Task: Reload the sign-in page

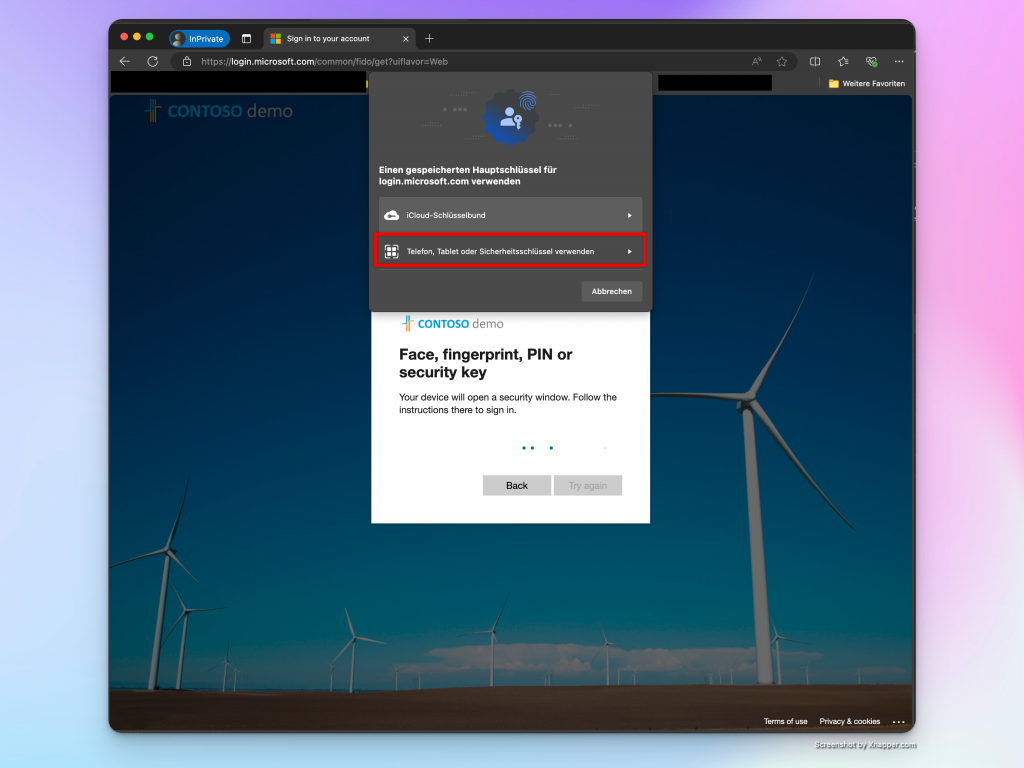Action: point(153,61)
